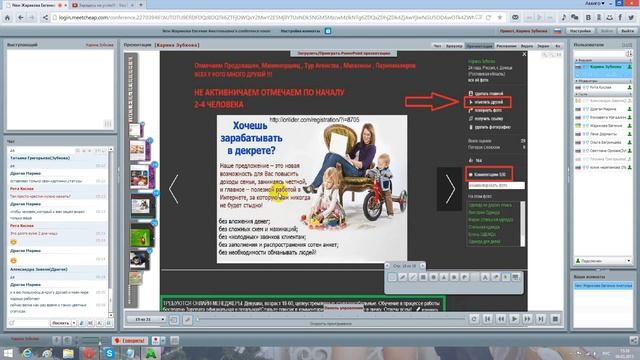The width and height of the screenshot is (640, 360).
Task: Click 'Загрузить/Примерить PowerPoint презентацию' bar
Action: (x=343, y=53)
